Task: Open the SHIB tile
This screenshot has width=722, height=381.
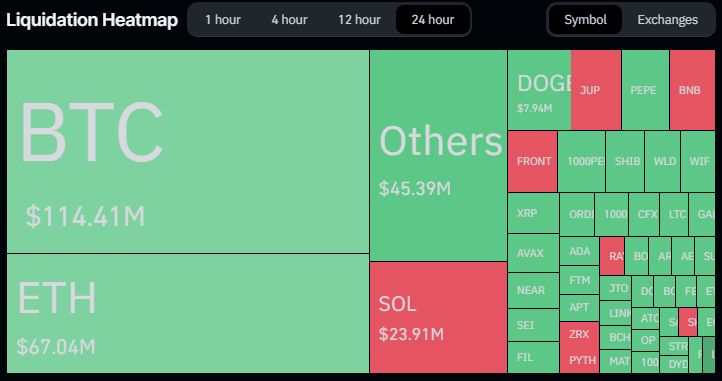Action: 625,161
